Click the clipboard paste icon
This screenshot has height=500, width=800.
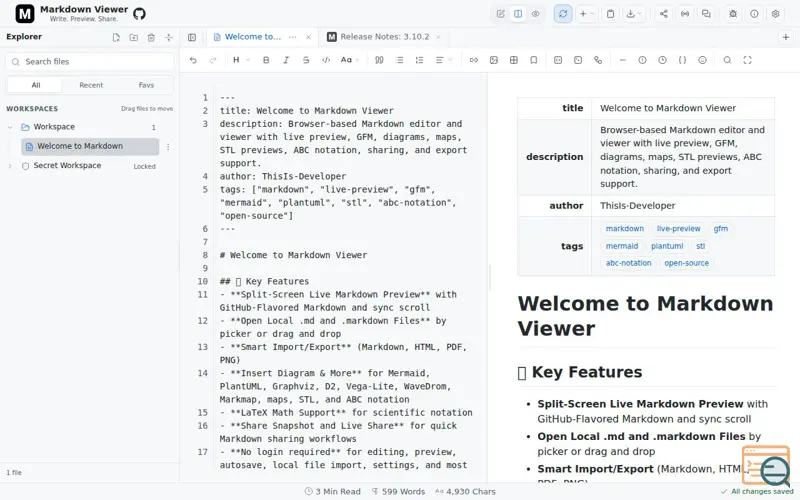[x=610, y=14]
